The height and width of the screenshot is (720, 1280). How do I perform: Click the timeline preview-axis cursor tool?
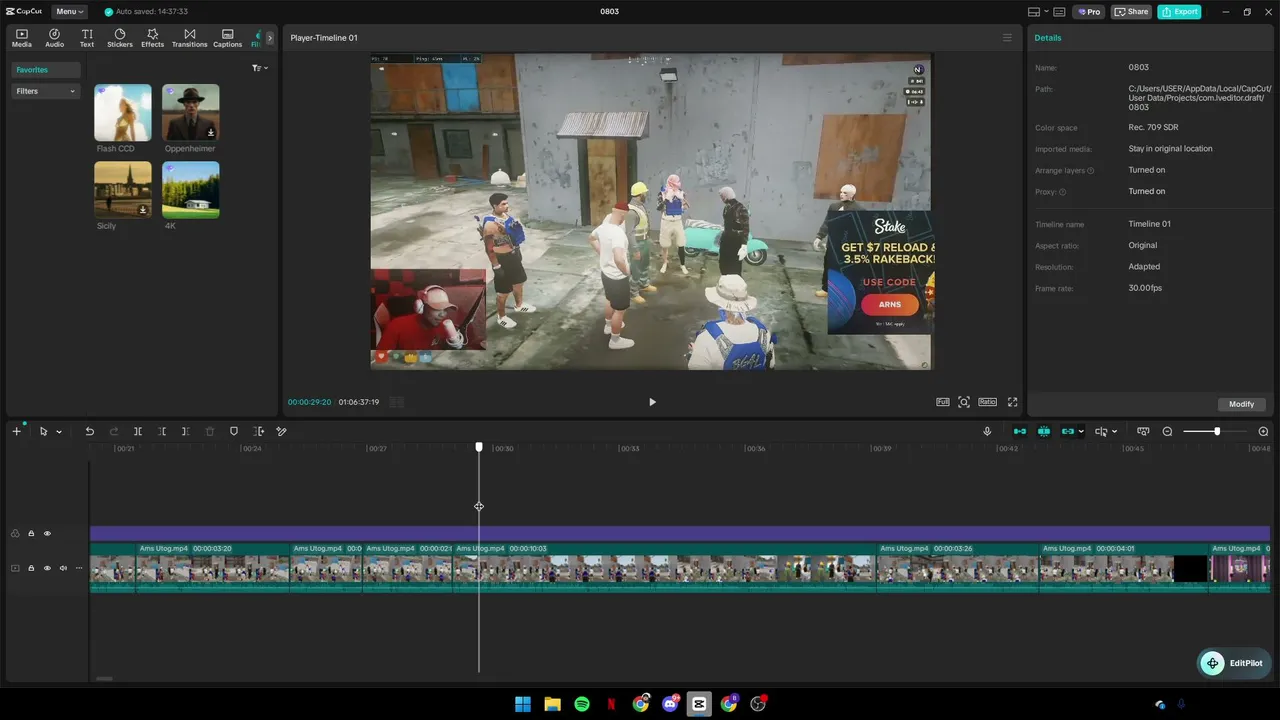1101,432
